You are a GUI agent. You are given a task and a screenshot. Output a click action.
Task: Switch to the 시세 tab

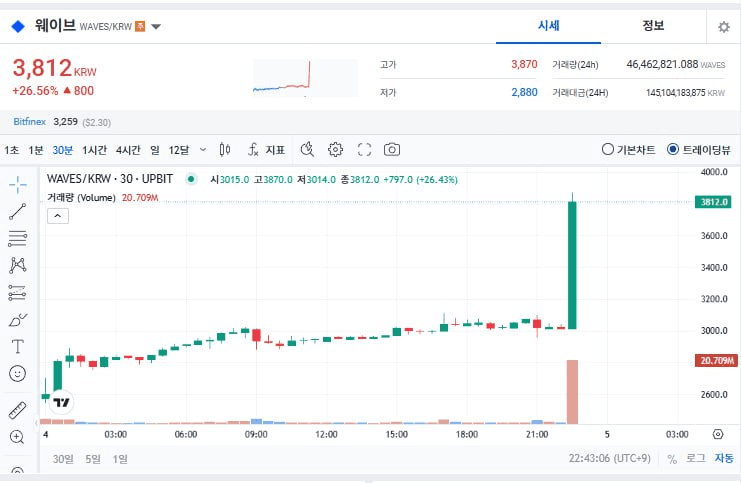[548, 26]
